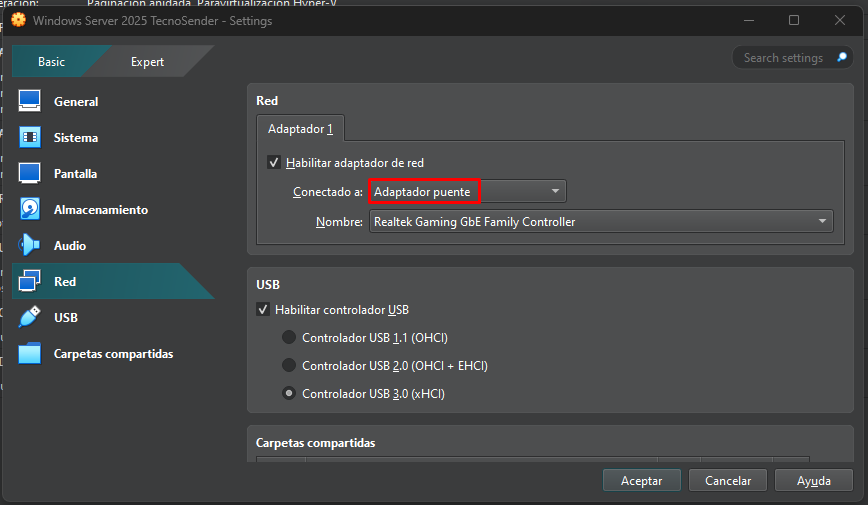Select the Adaptador 1 tab

coord(301,128)
